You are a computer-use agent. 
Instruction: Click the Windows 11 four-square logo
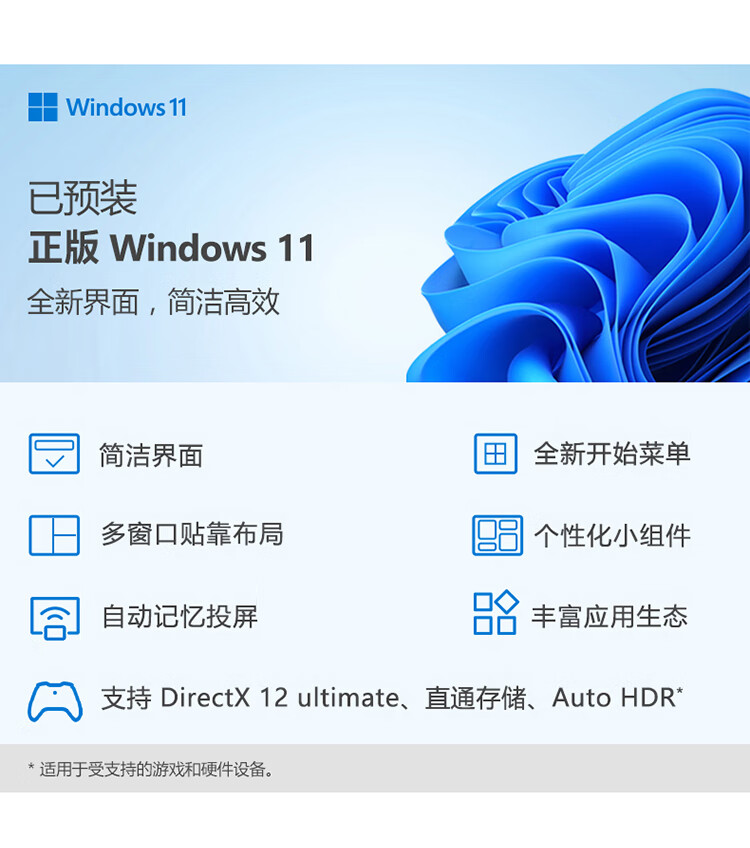click(43, 107)
